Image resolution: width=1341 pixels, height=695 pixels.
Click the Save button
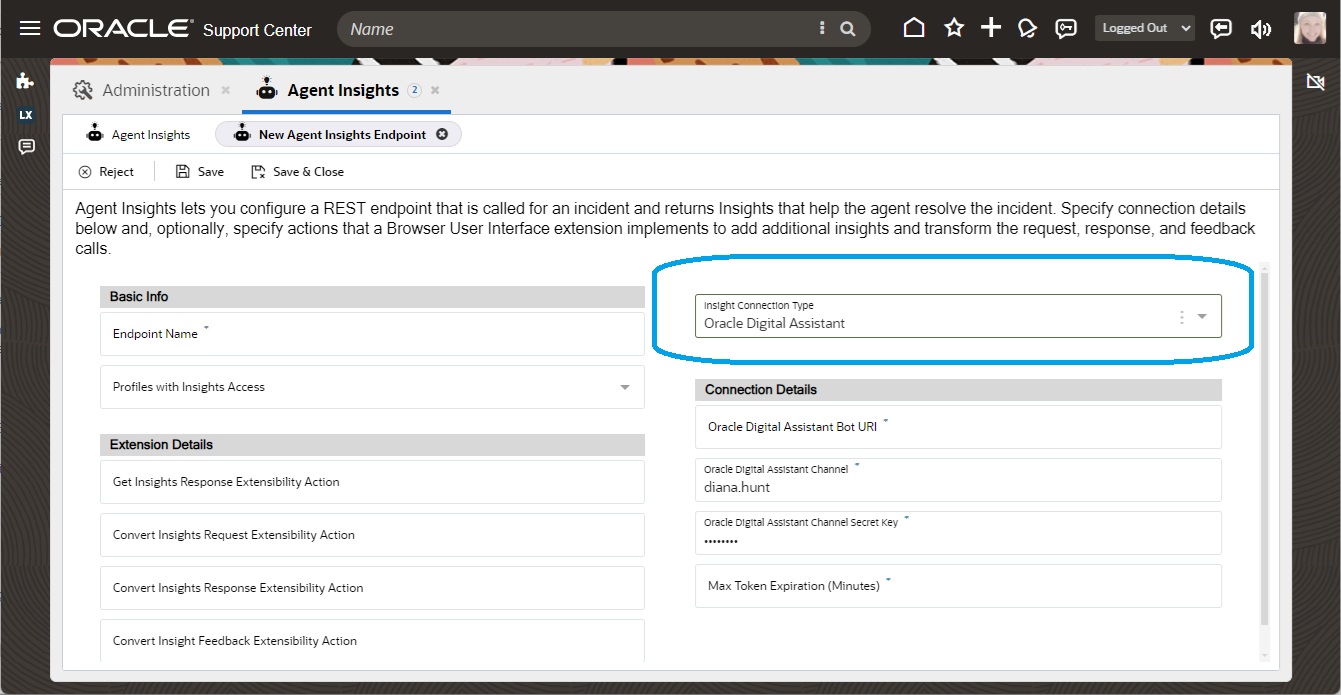200,172
